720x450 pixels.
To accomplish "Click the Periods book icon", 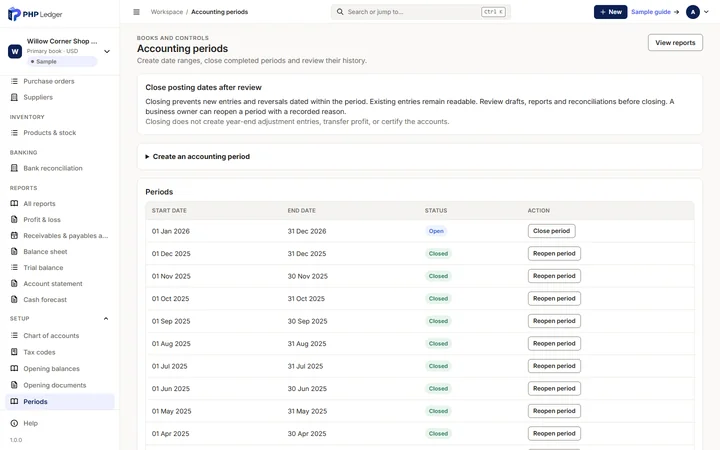I will (x=14, y=402).
